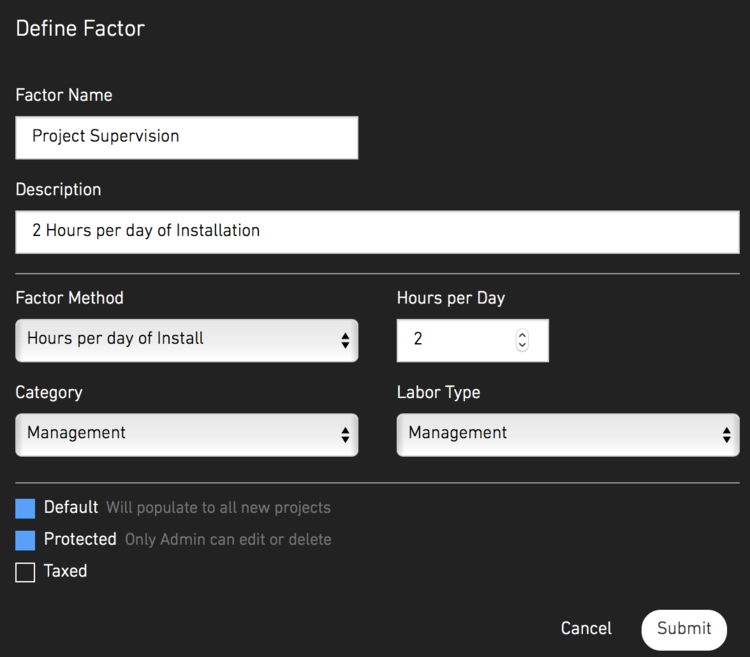
Task: Open the Factor Method dropdown
Action: 187,340
